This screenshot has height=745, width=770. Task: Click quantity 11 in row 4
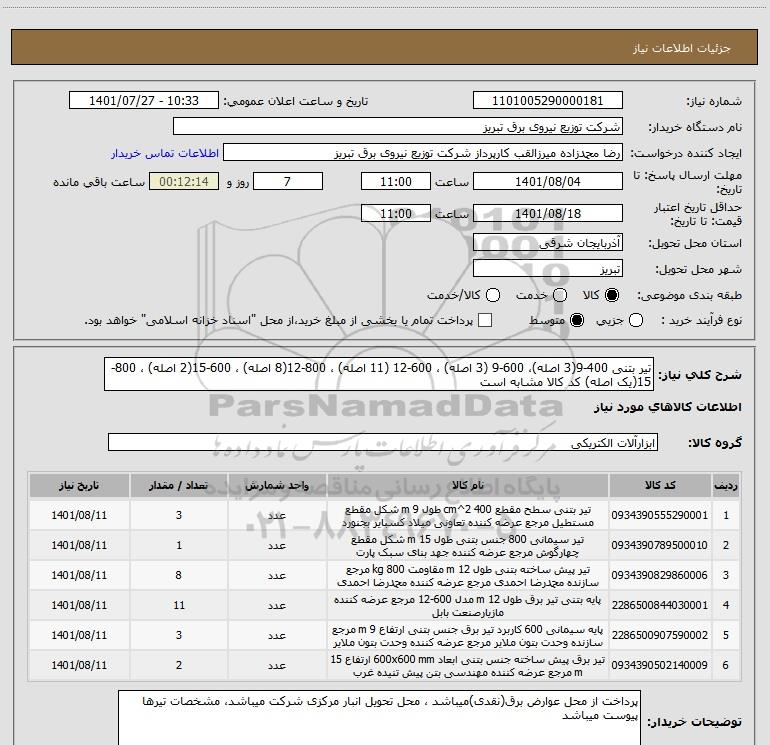click(179, 605)
